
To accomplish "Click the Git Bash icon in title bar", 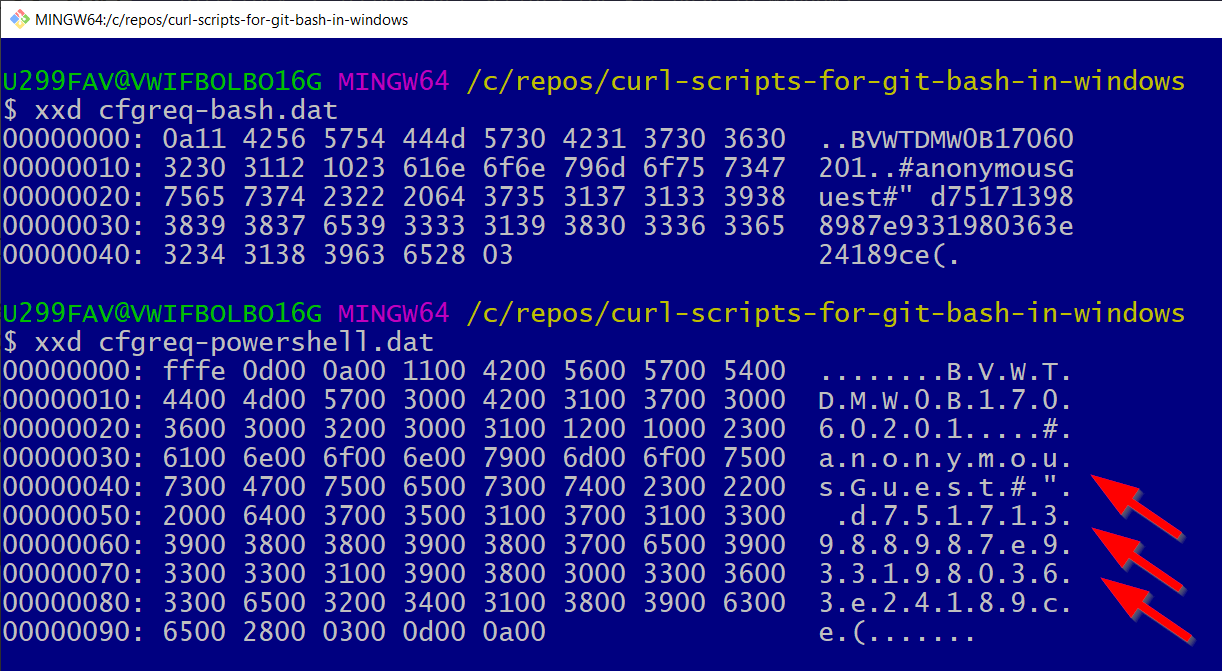I will [18, 19].
